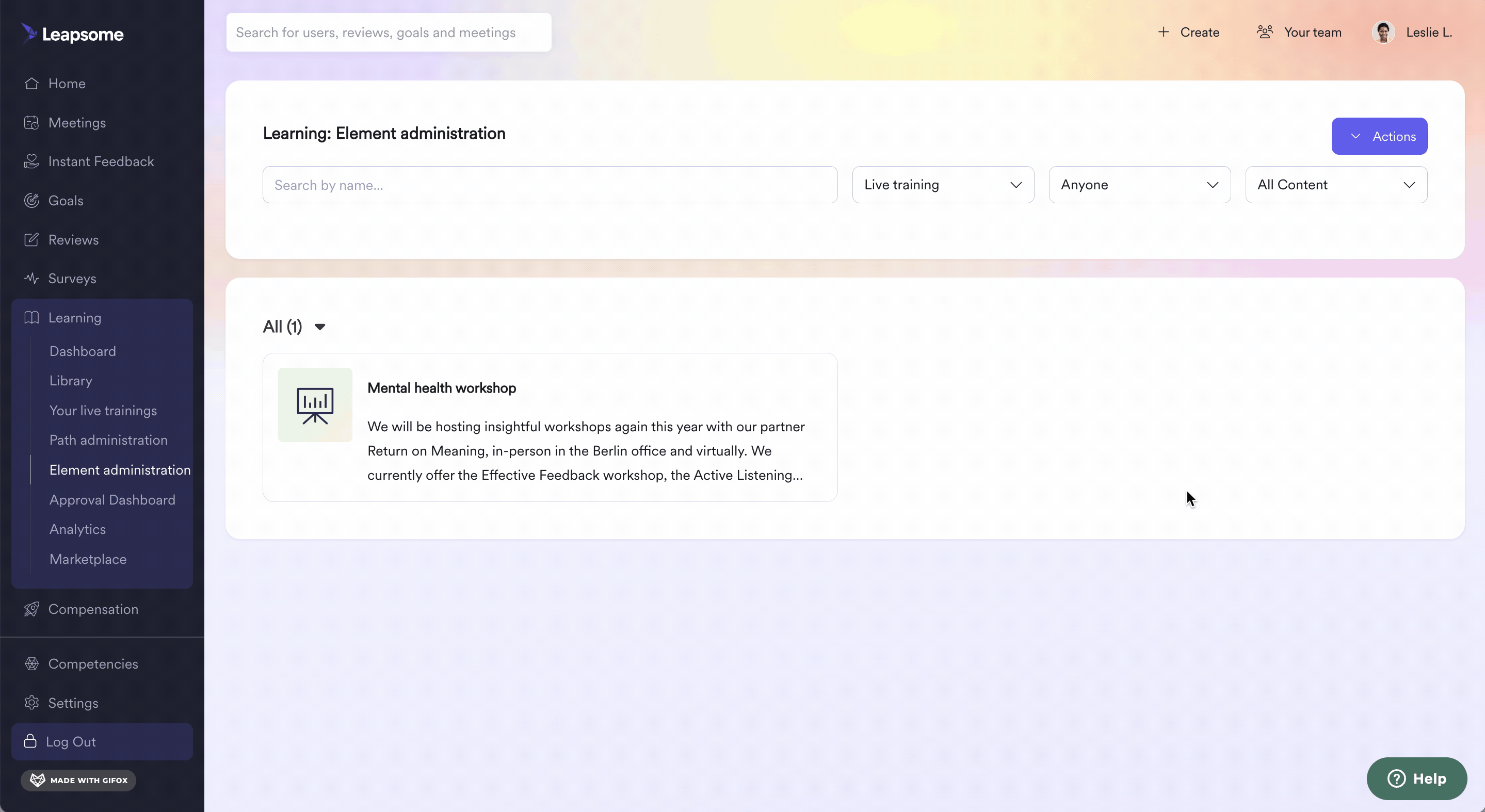Click the Compensation rocket icon
The width and height of the screenshot is (1485, 812).
(31, 609)
